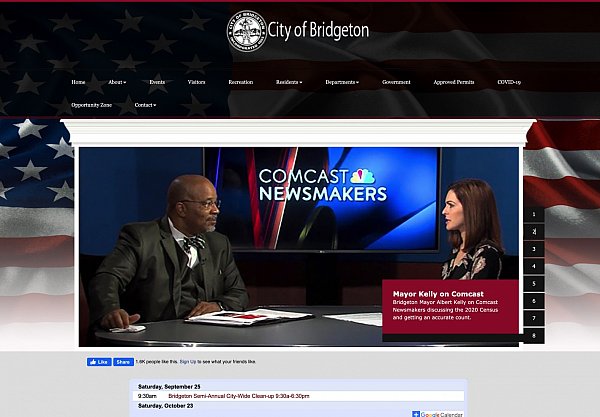Select slide 1 in the slideshow
600x417 pixels.
(534, 215)
